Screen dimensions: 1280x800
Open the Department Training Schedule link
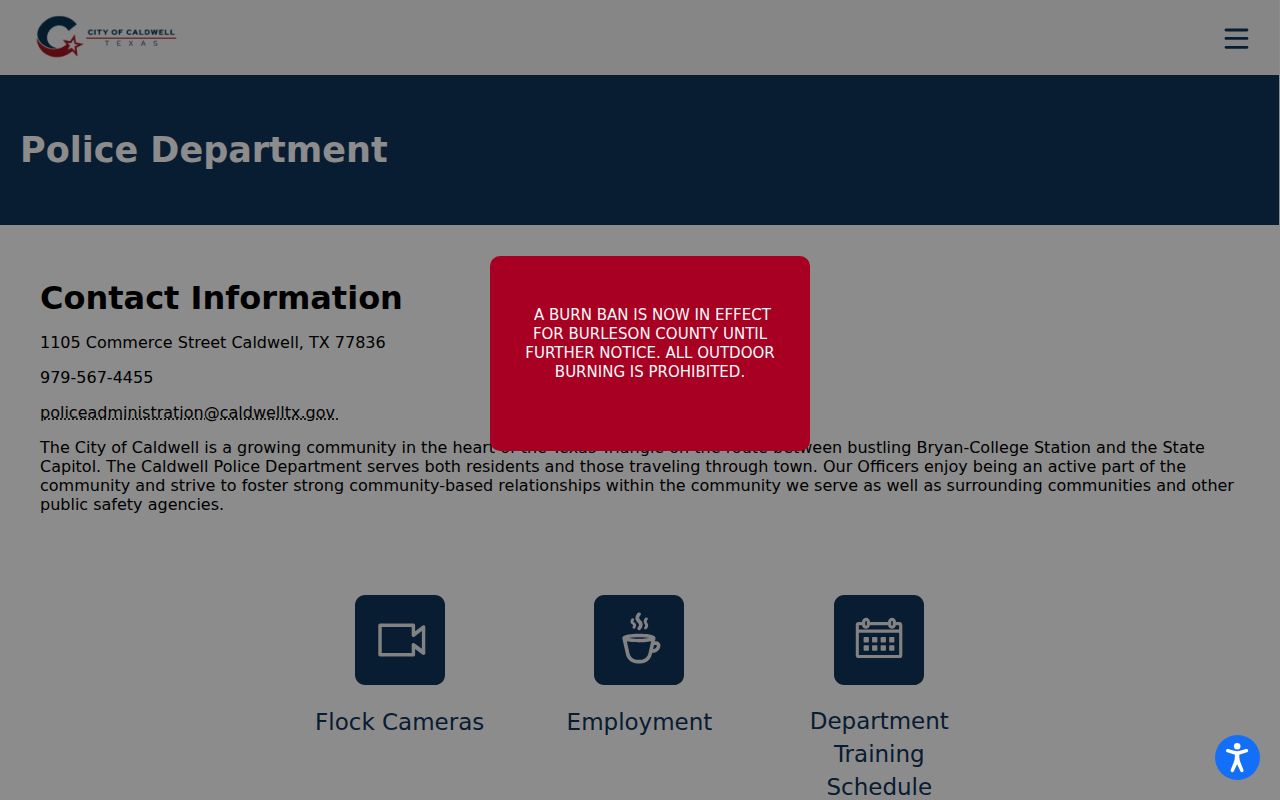[879, 754]
